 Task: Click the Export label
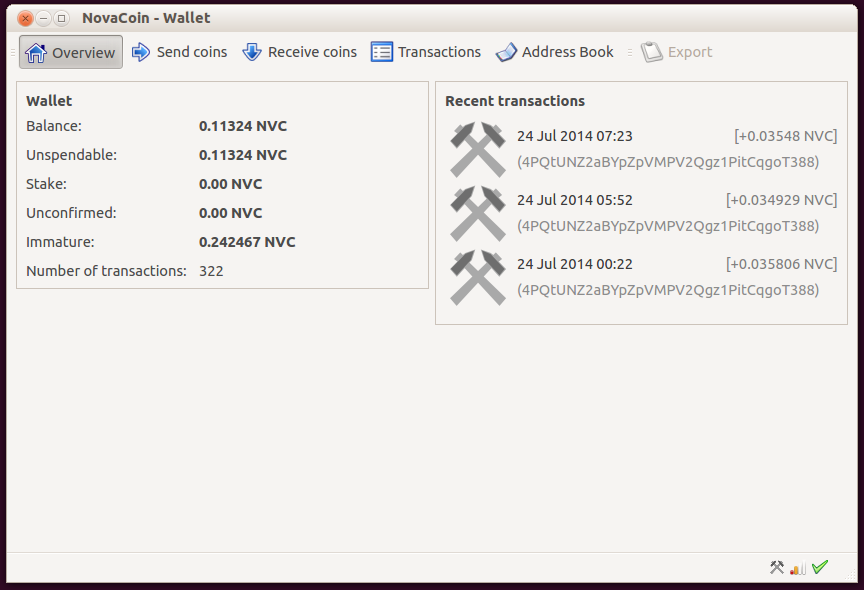(x=690, y=52)
